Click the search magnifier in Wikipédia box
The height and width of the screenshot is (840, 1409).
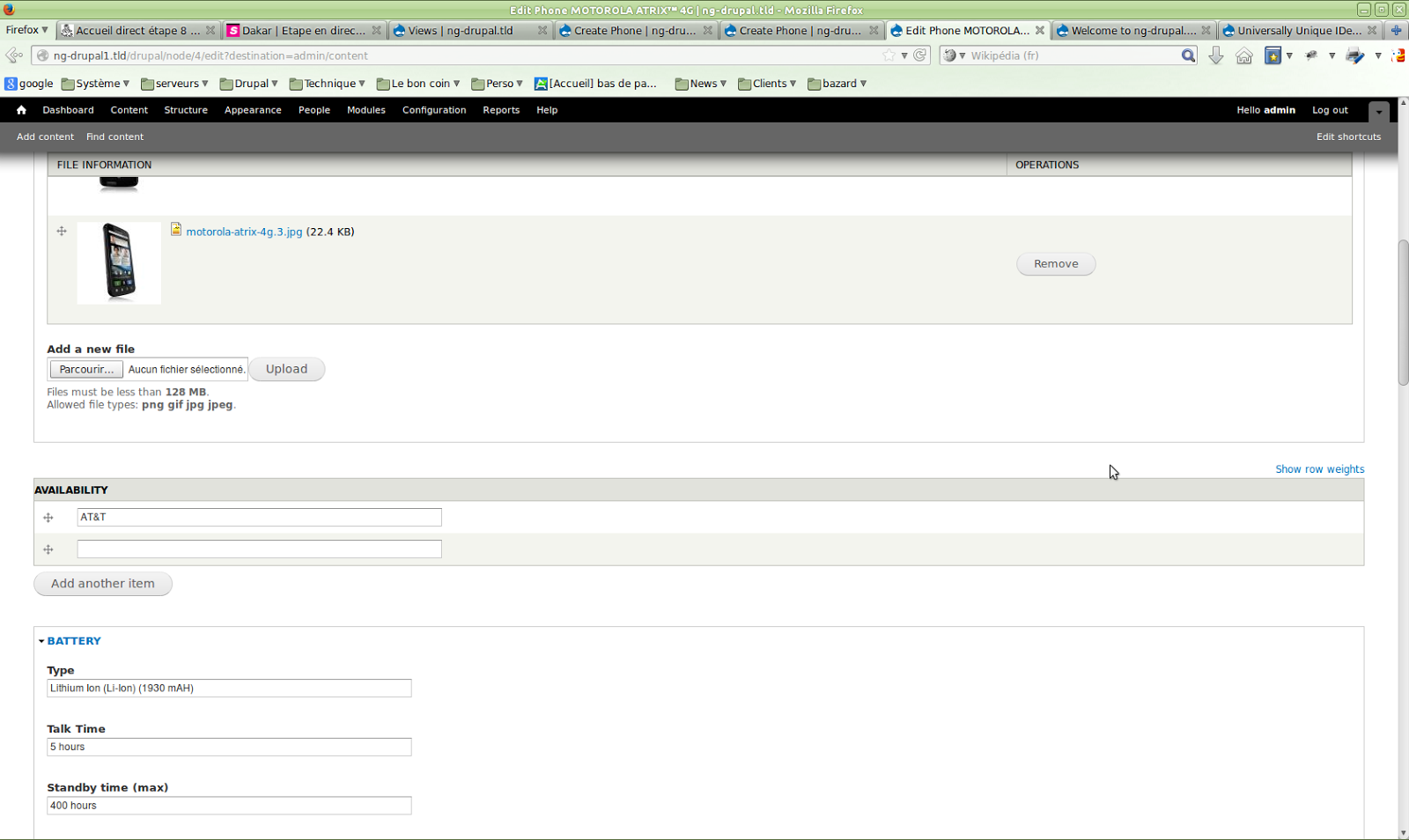tap(1188, 55)
